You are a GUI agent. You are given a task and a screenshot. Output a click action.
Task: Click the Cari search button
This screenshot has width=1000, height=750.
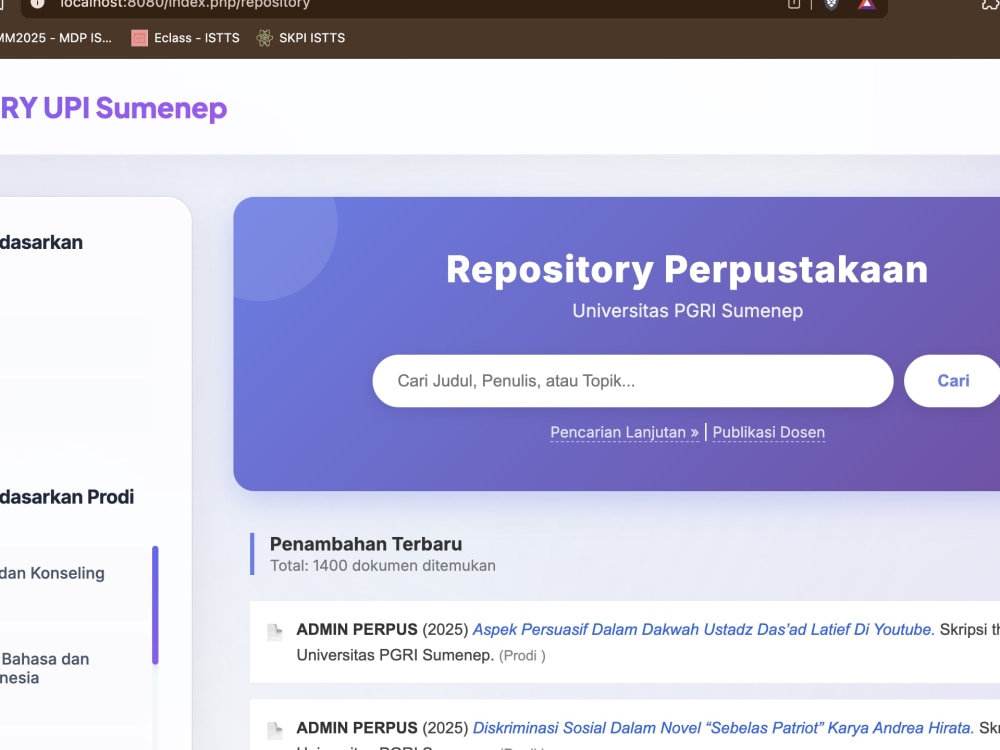click(952, 381)
